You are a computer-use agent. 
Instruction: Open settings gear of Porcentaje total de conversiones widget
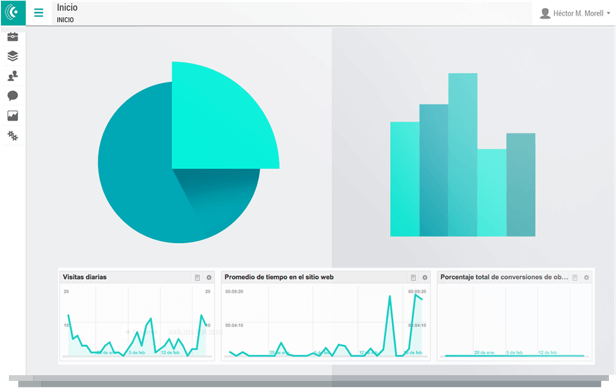(587, 278)
